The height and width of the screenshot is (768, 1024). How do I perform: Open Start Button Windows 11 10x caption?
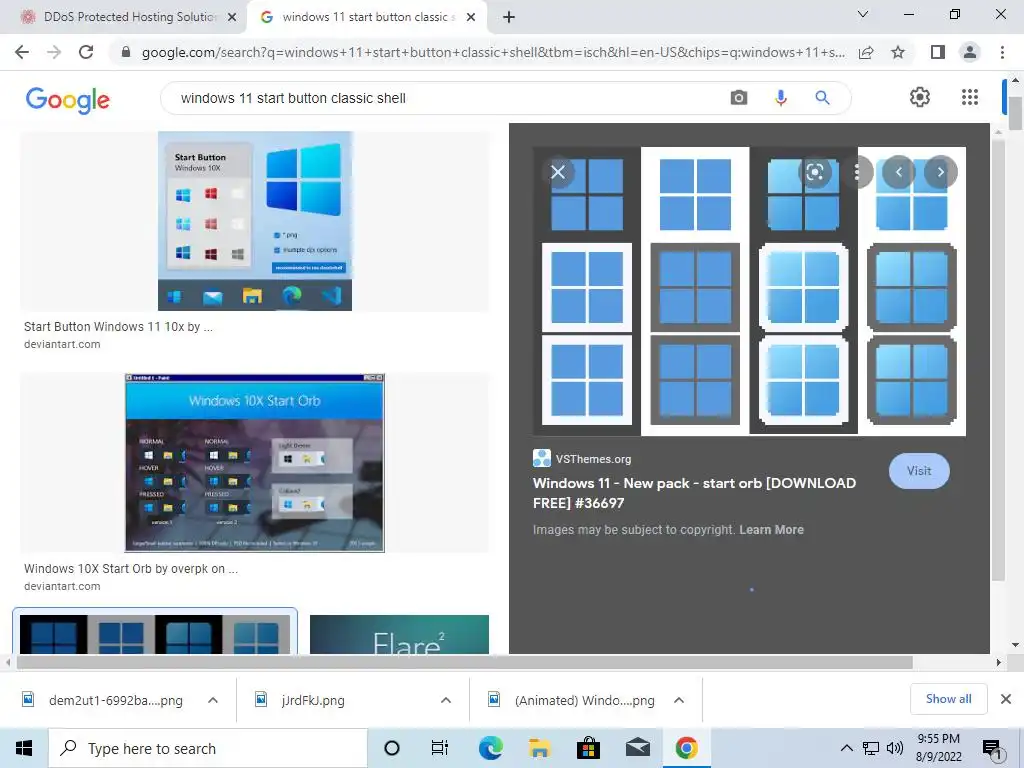118,327
